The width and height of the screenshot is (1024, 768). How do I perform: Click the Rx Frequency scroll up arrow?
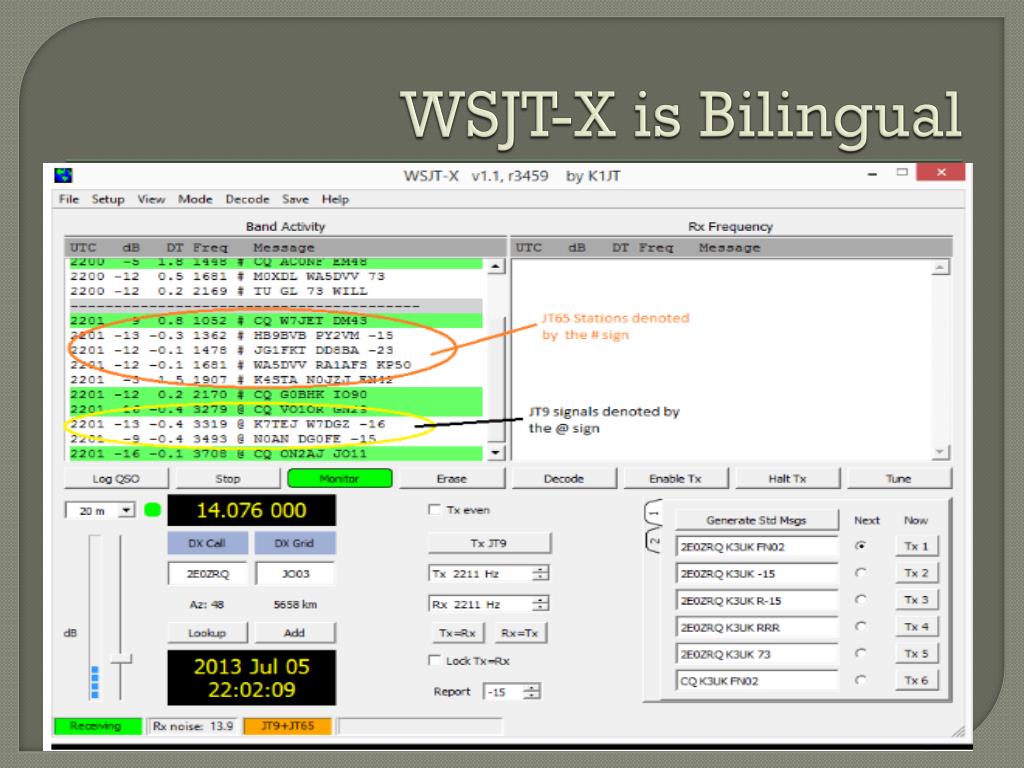[941, 266]
